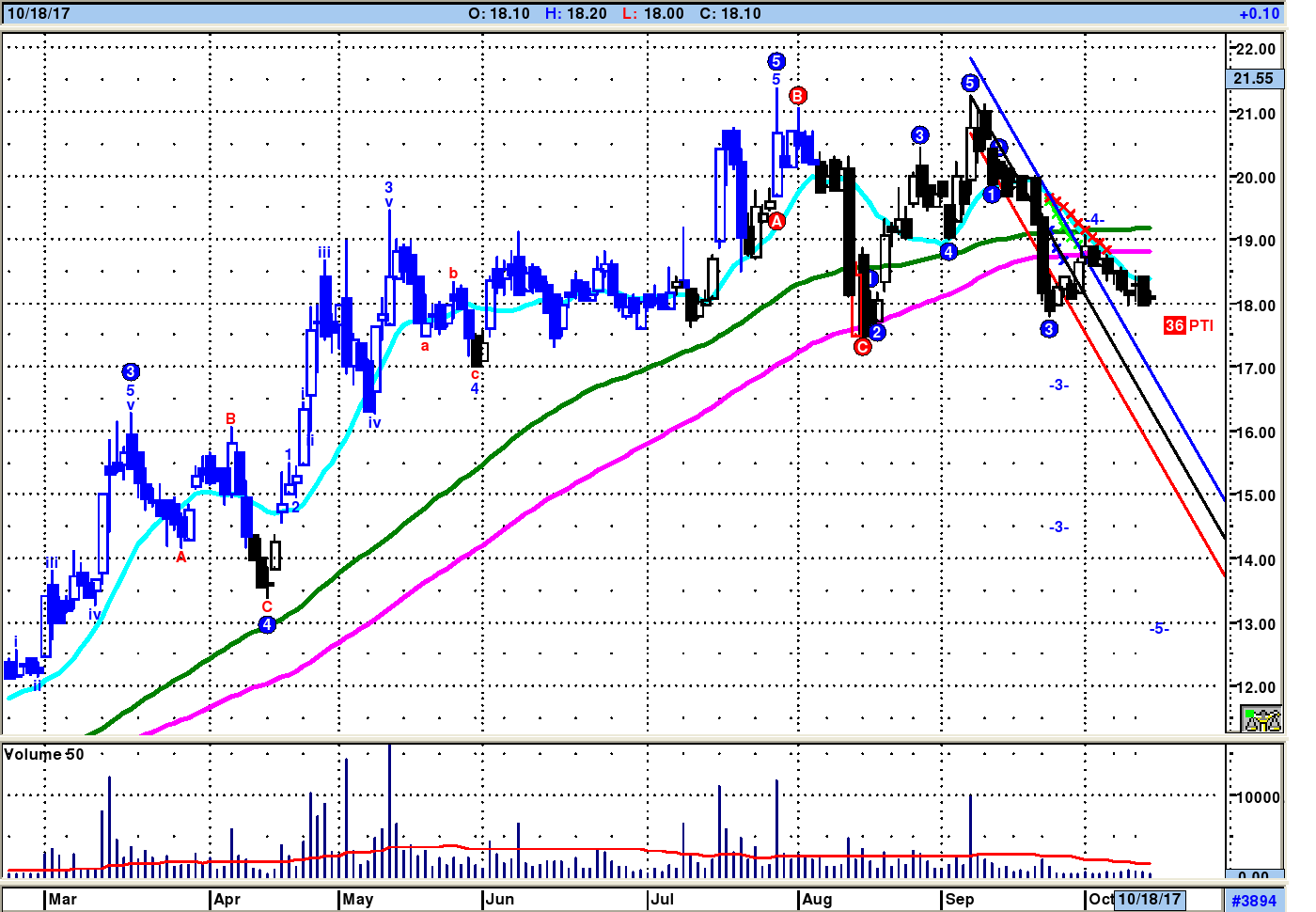Image resolution: width=1316 pixels, height=912 pixels.
Task: Select blue circled 4 marker below April low
Action: tap(268, 624)
